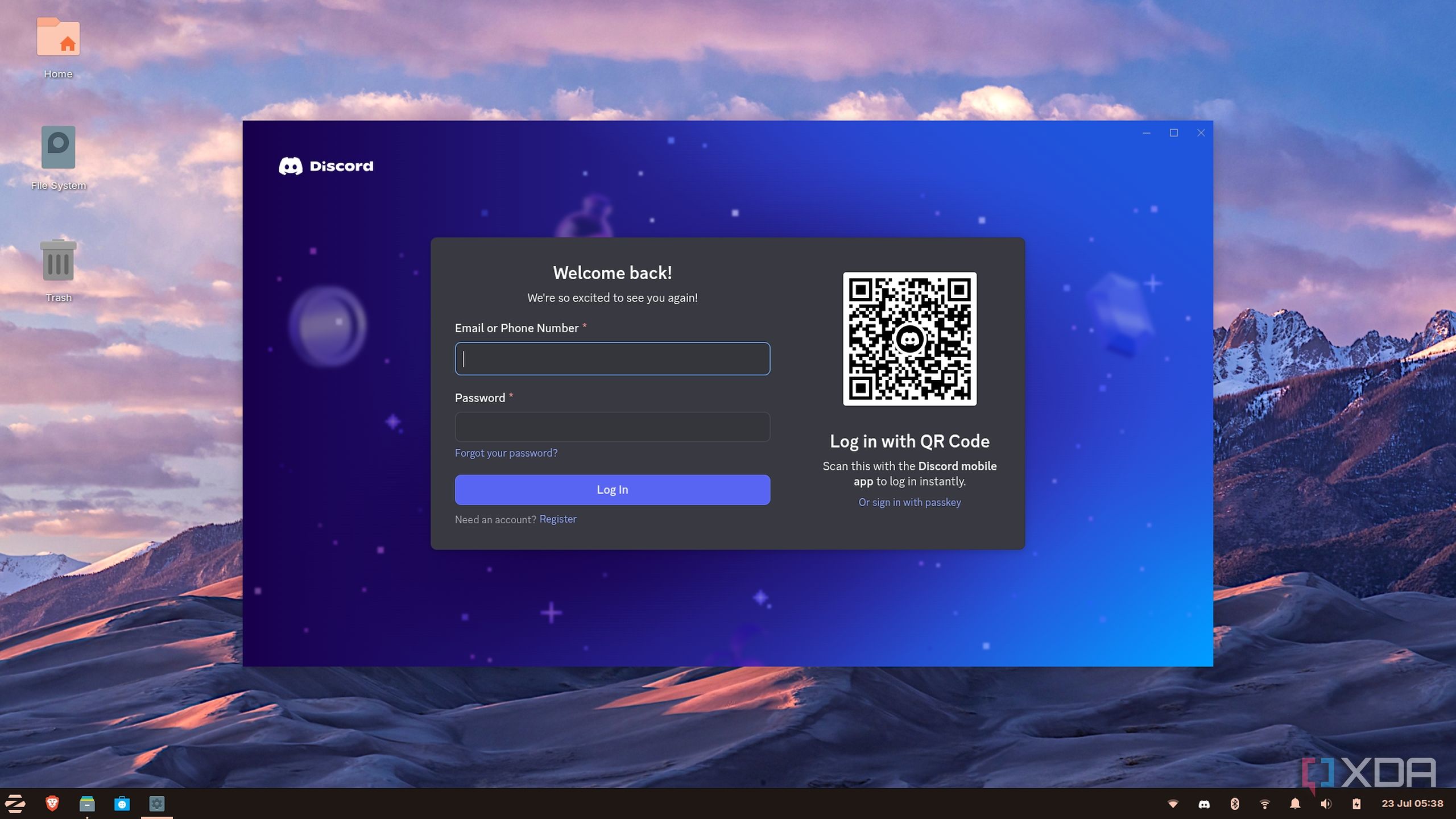Open the clock showing 23 Jul 05:38

[1412, 804]
